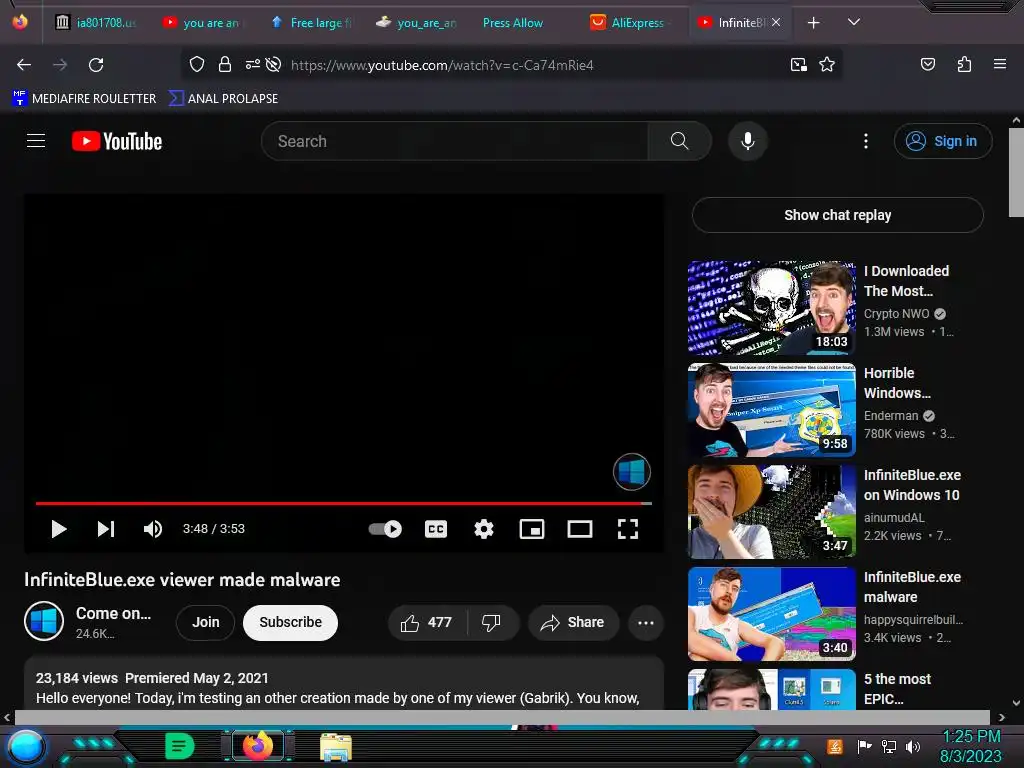The height and width of the screenshot is (768, 1024).
Task: Open Horrible Windows... video by Enderman
Action: 771,410
